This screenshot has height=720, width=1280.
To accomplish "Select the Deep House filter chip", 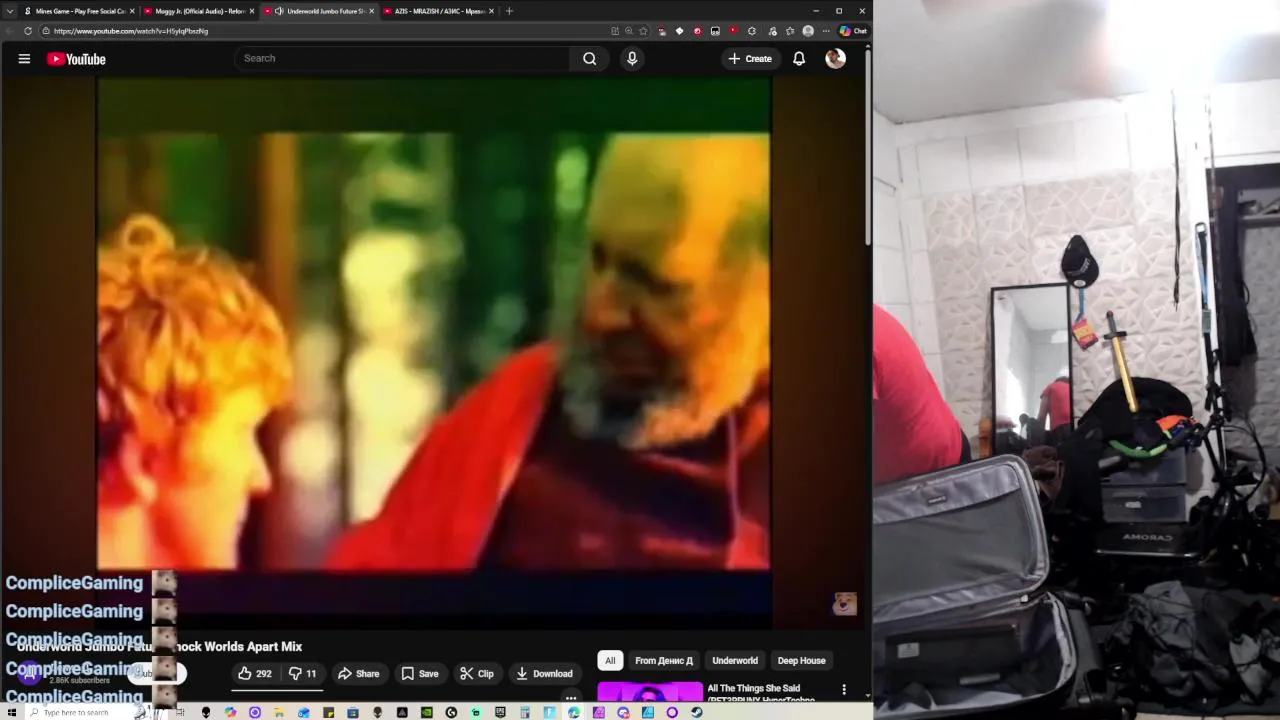I will [x=802, y=660].
